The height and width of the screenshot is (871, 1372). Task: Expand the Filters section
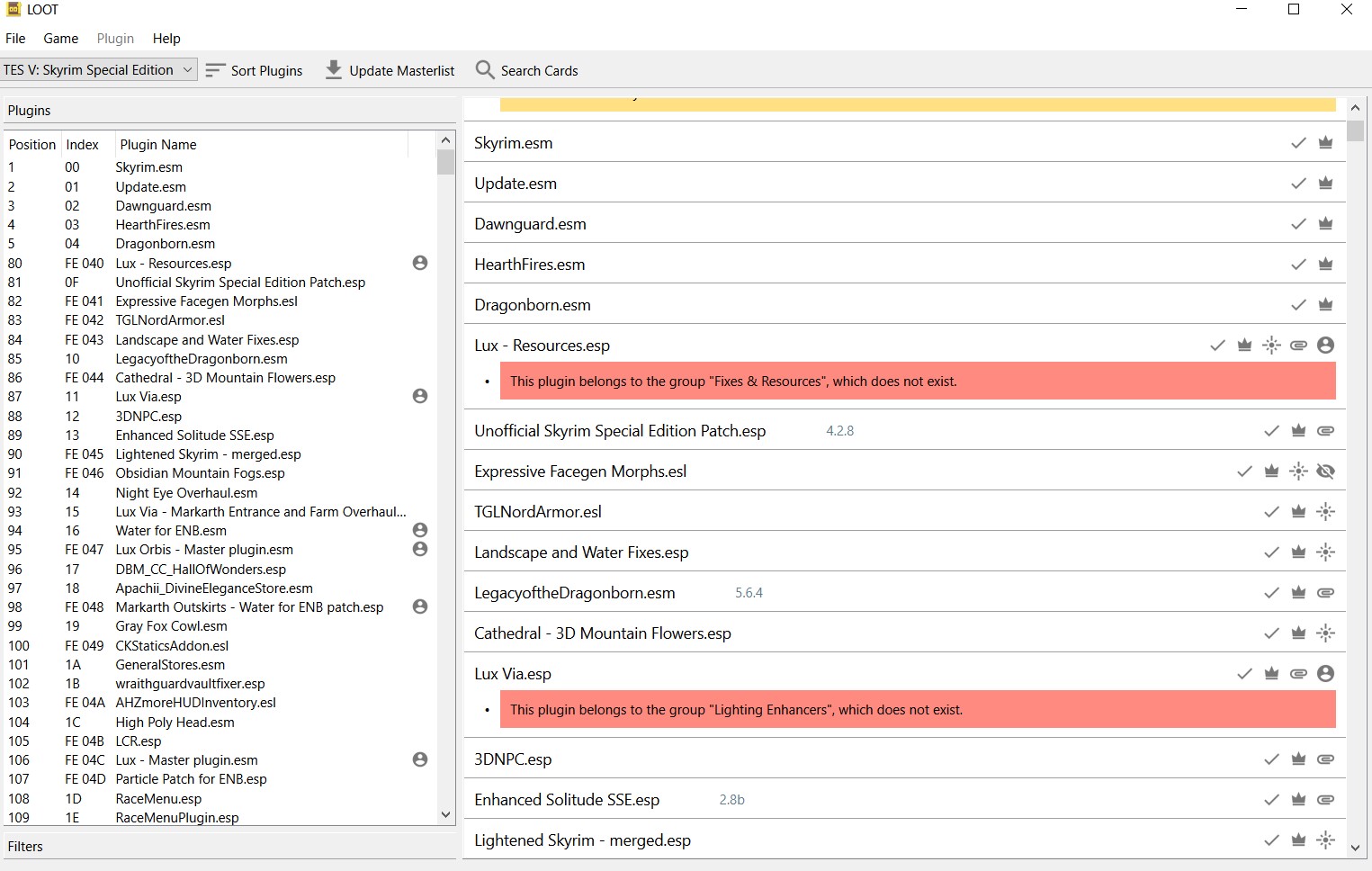(x=25, y=846)
